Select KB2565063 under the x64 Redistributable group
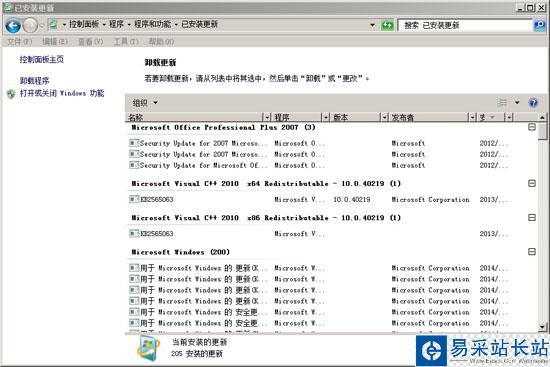The image size is (550, 367). point(319,199)
